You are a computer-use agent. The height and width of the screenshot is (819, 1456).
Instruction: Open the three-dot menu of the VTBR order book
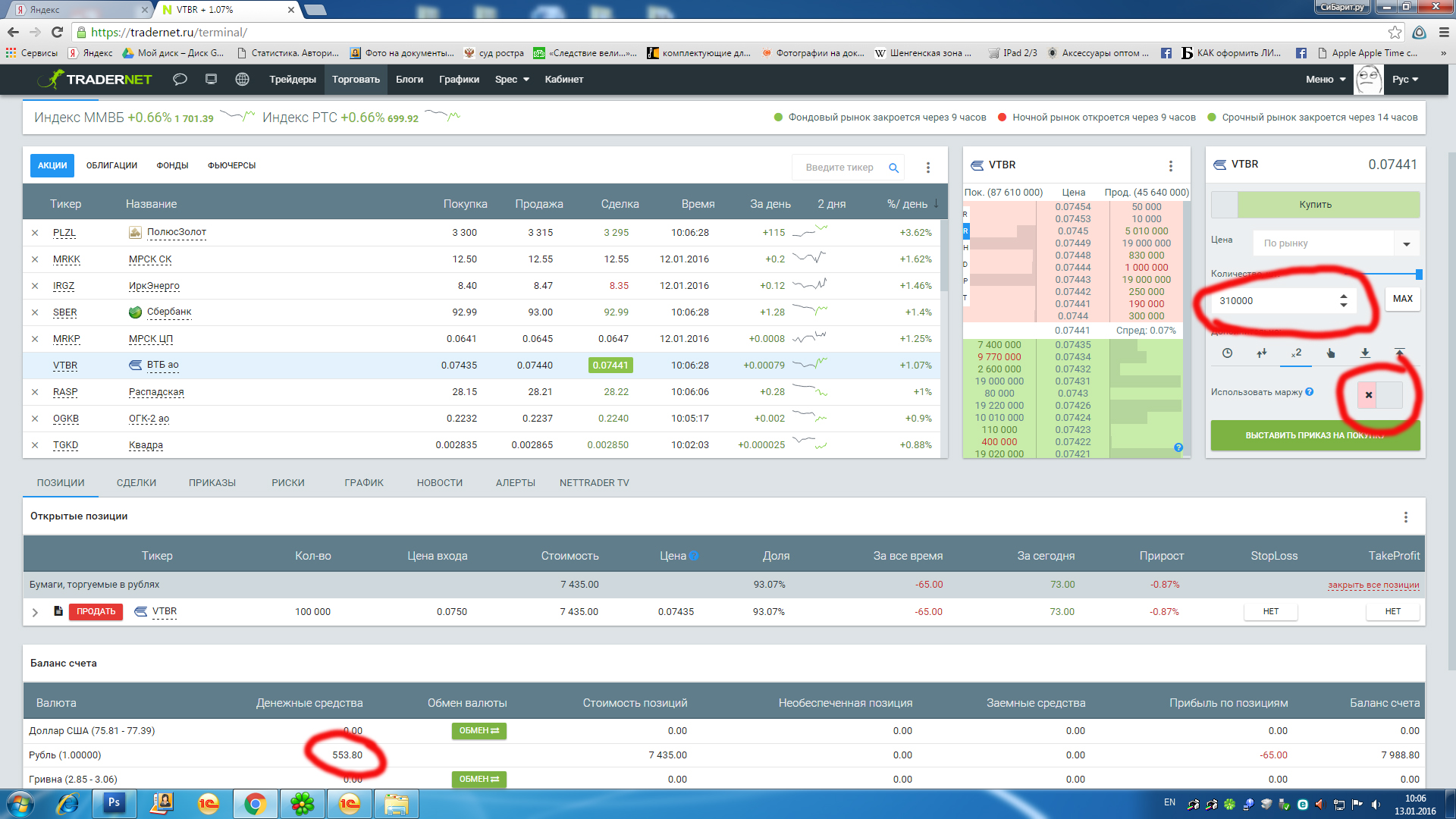1171,165
